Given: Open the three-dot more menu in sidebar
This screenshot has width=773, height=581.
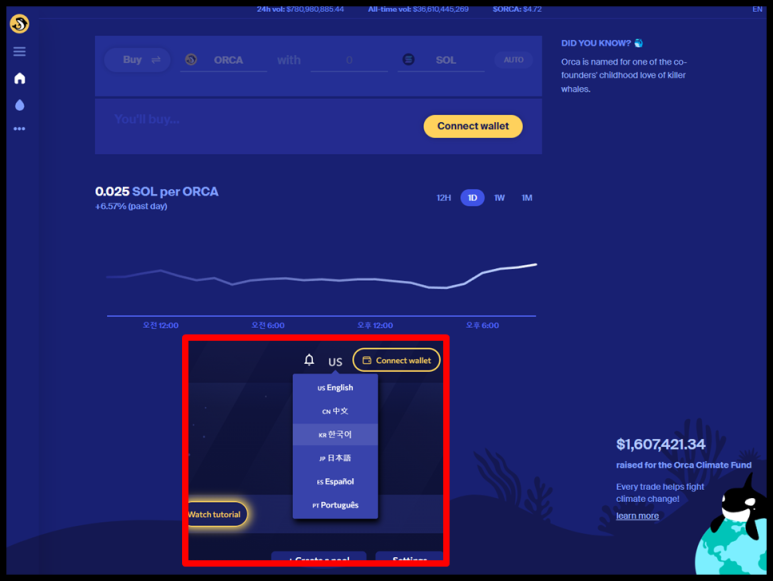Looking at the screenshot, I should pos(19,129).
